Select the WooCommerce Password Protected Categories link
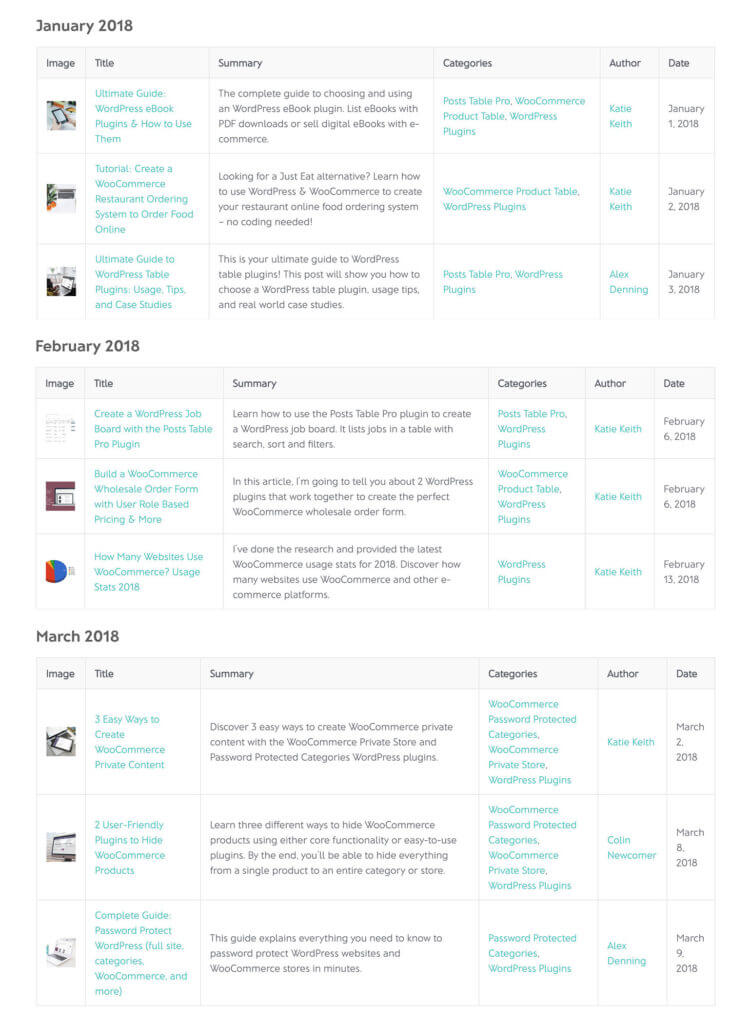The height and width of the screenshot is (1024, 751). coord(532,718)
